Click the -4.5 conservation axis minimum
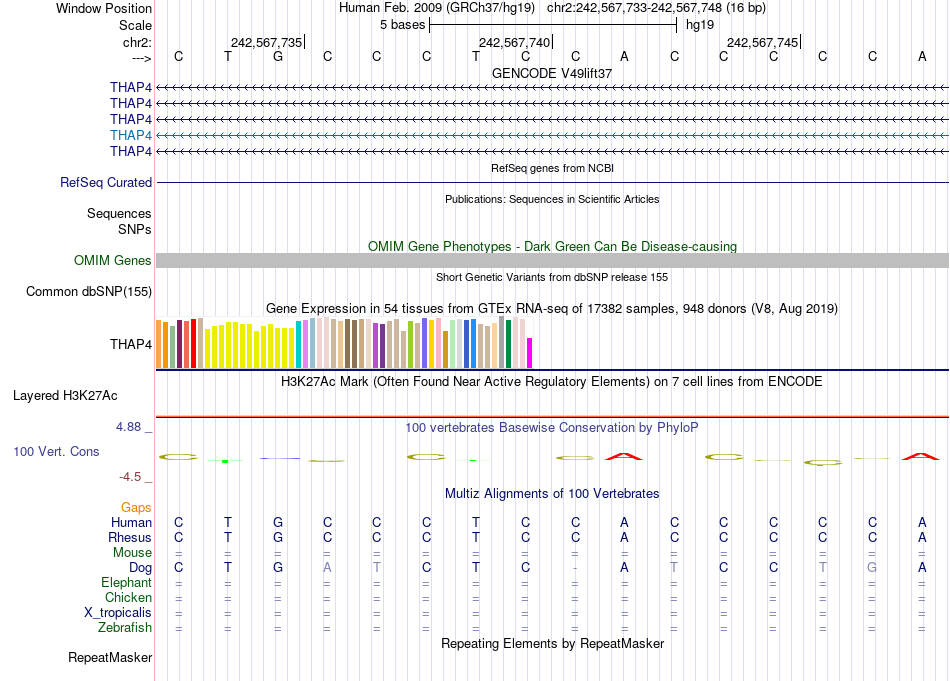The width and height of the screenshot is (950, 681). (x=130, y=477)
